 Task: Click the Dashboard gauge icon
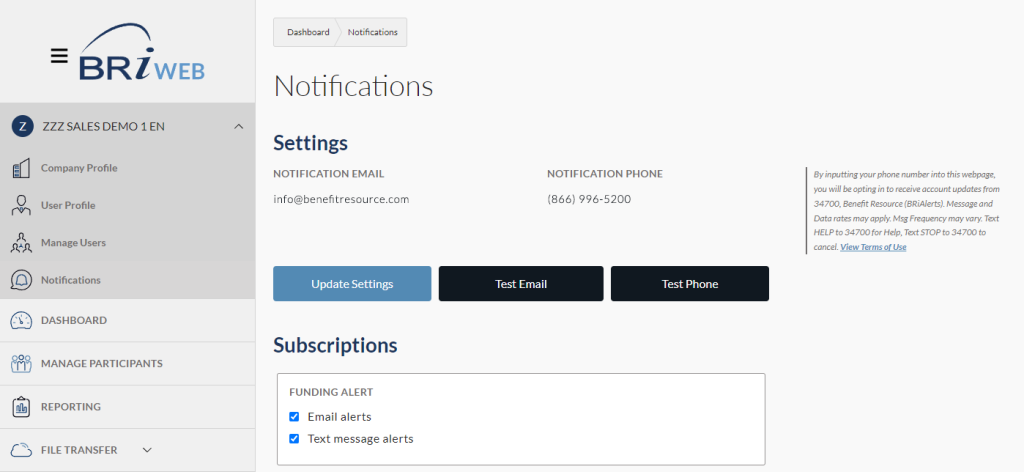pos(21,321)
